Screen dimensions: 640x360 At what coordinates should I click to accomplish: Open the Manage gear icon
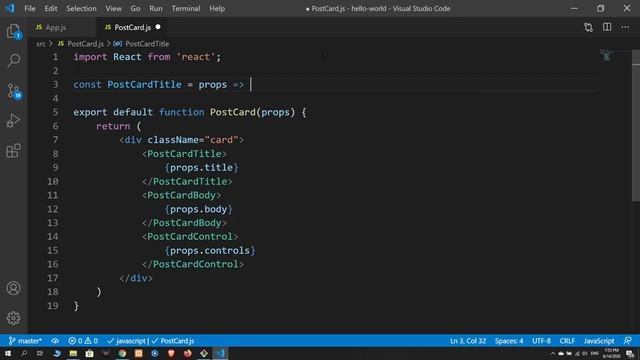tap(13, 318)
